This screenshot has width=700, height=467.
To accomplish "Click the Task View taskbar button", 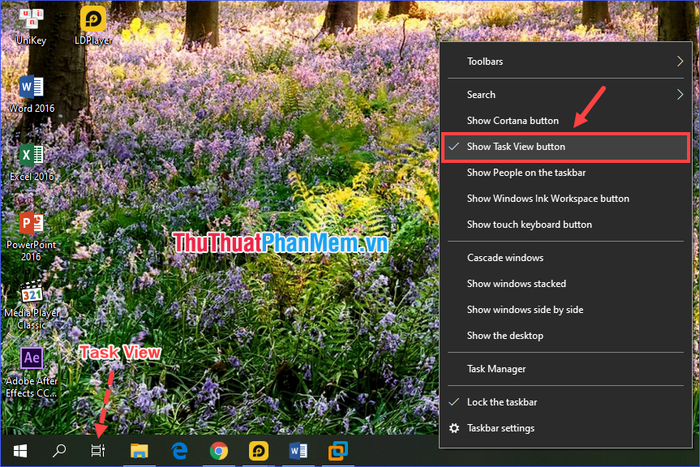I will coord(98,451).
